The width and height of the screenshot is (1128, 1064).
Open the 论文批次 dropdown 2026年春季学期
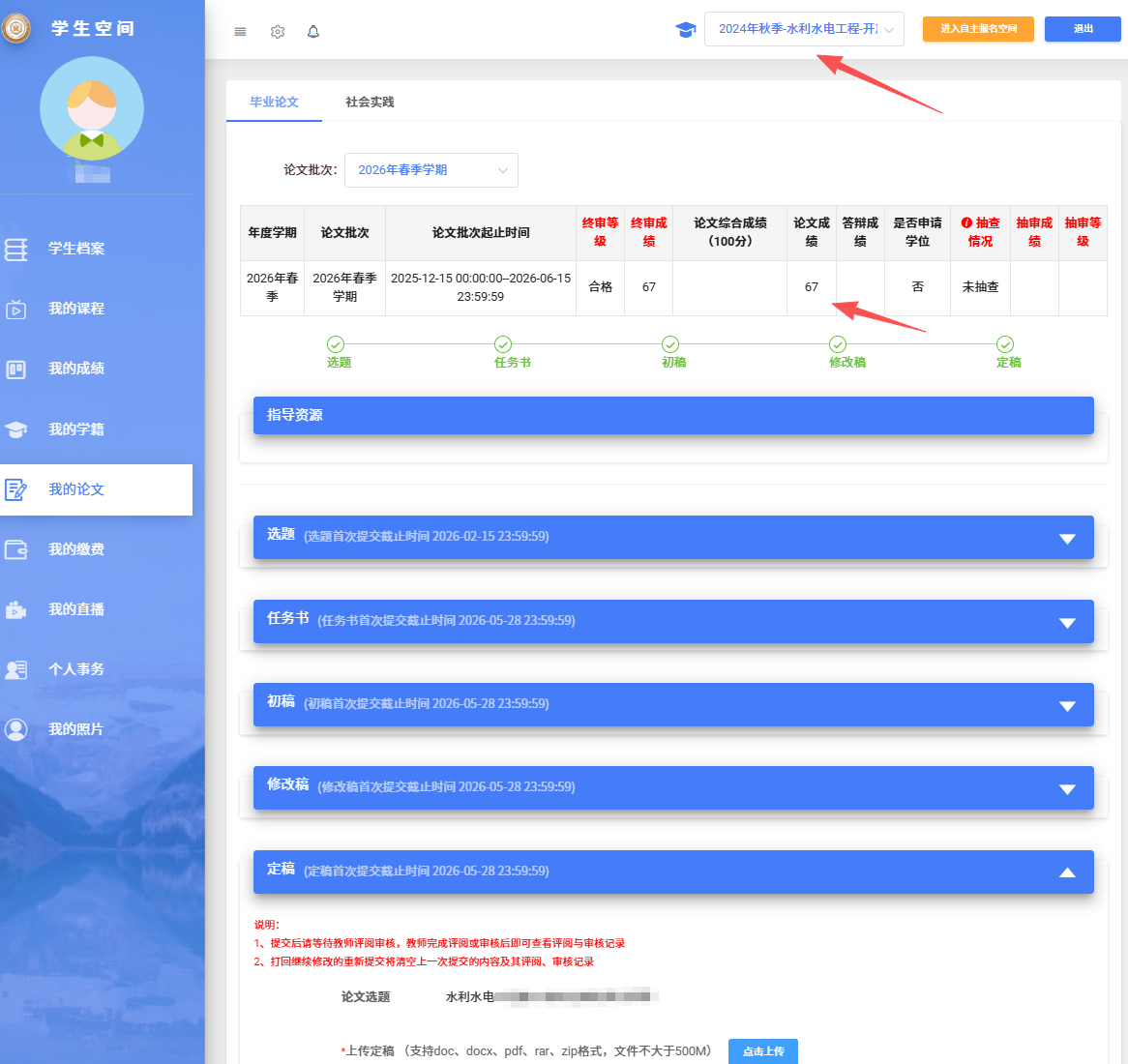[x=430, y=170]
